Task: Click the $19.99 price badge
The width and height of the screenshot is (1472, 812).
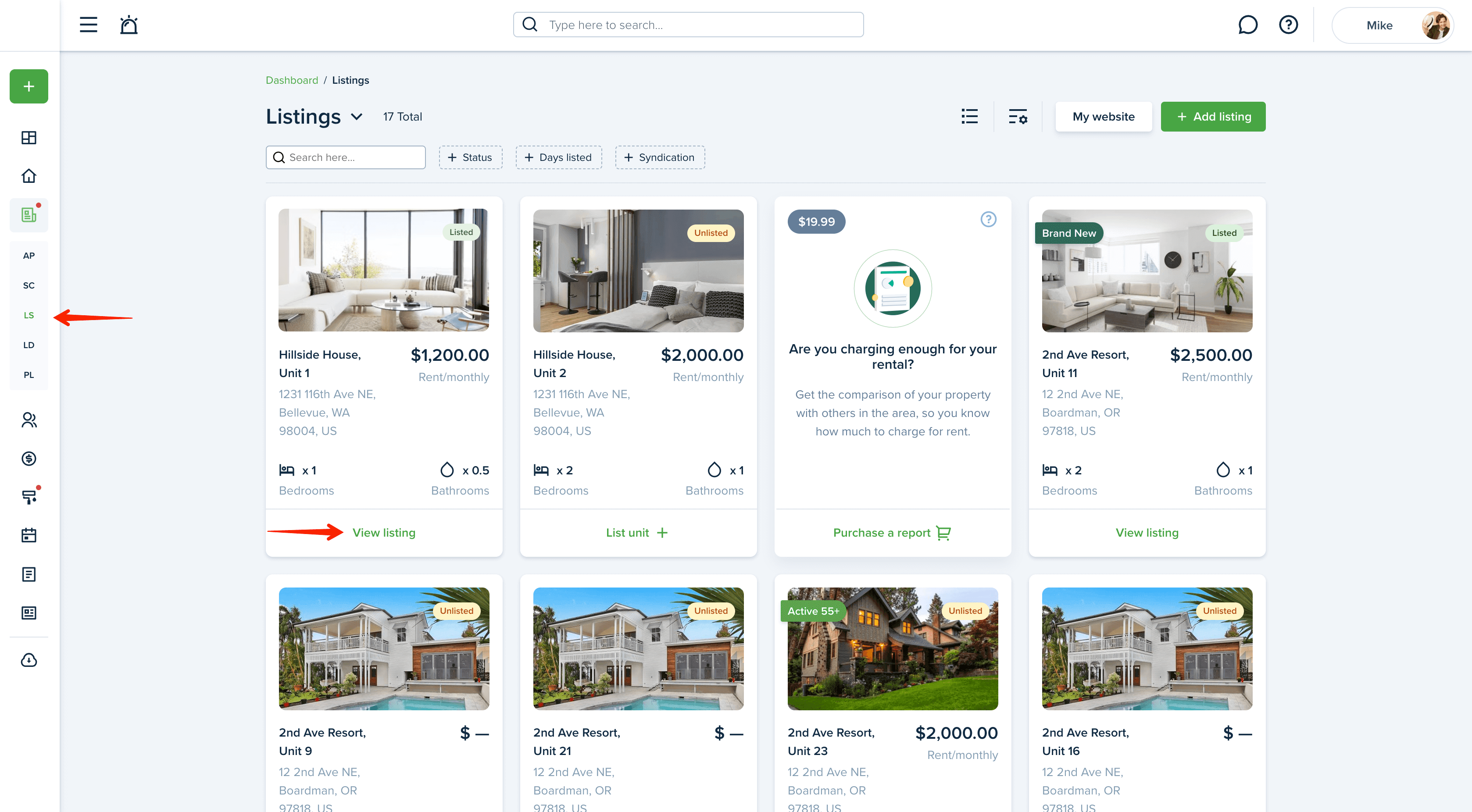Action: click(x=816, y=221)
